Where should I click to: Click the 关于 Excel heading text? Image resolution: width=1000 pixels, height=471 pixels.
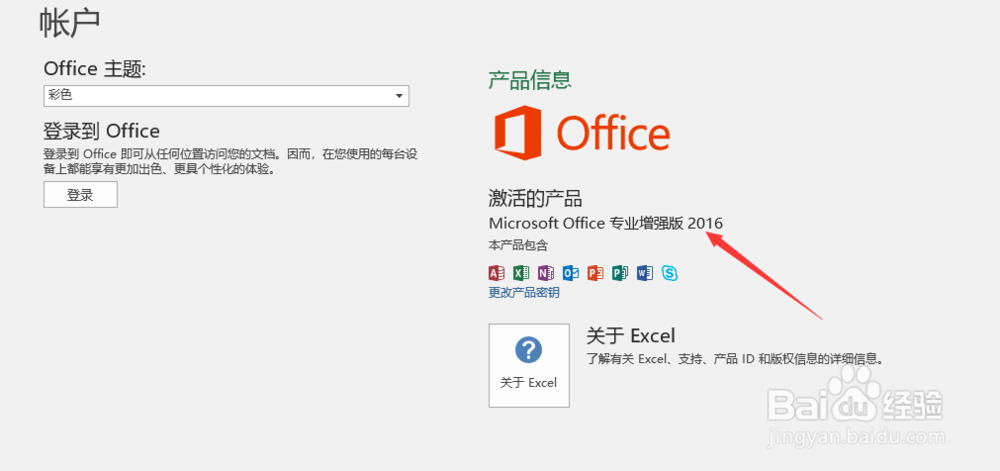(x=630, y=335)
